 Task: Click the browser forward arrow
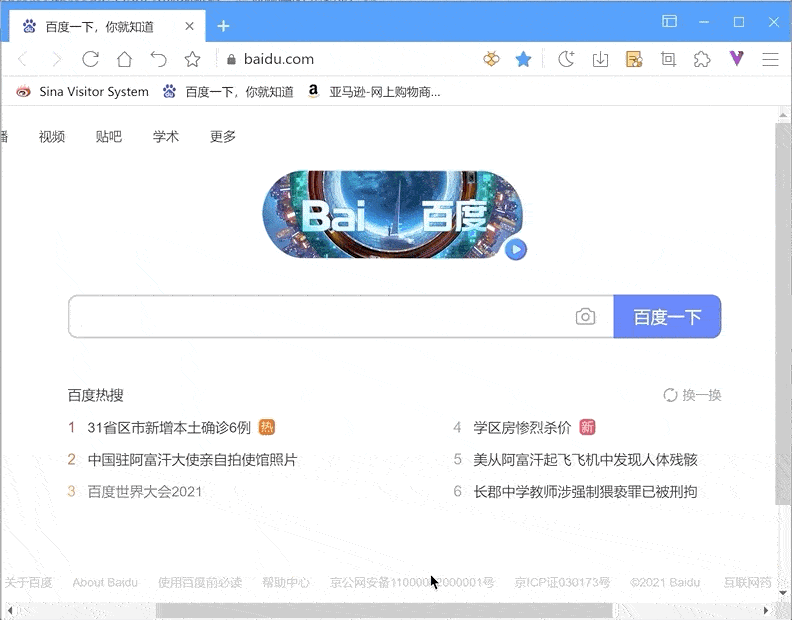[x=57, y=60]
